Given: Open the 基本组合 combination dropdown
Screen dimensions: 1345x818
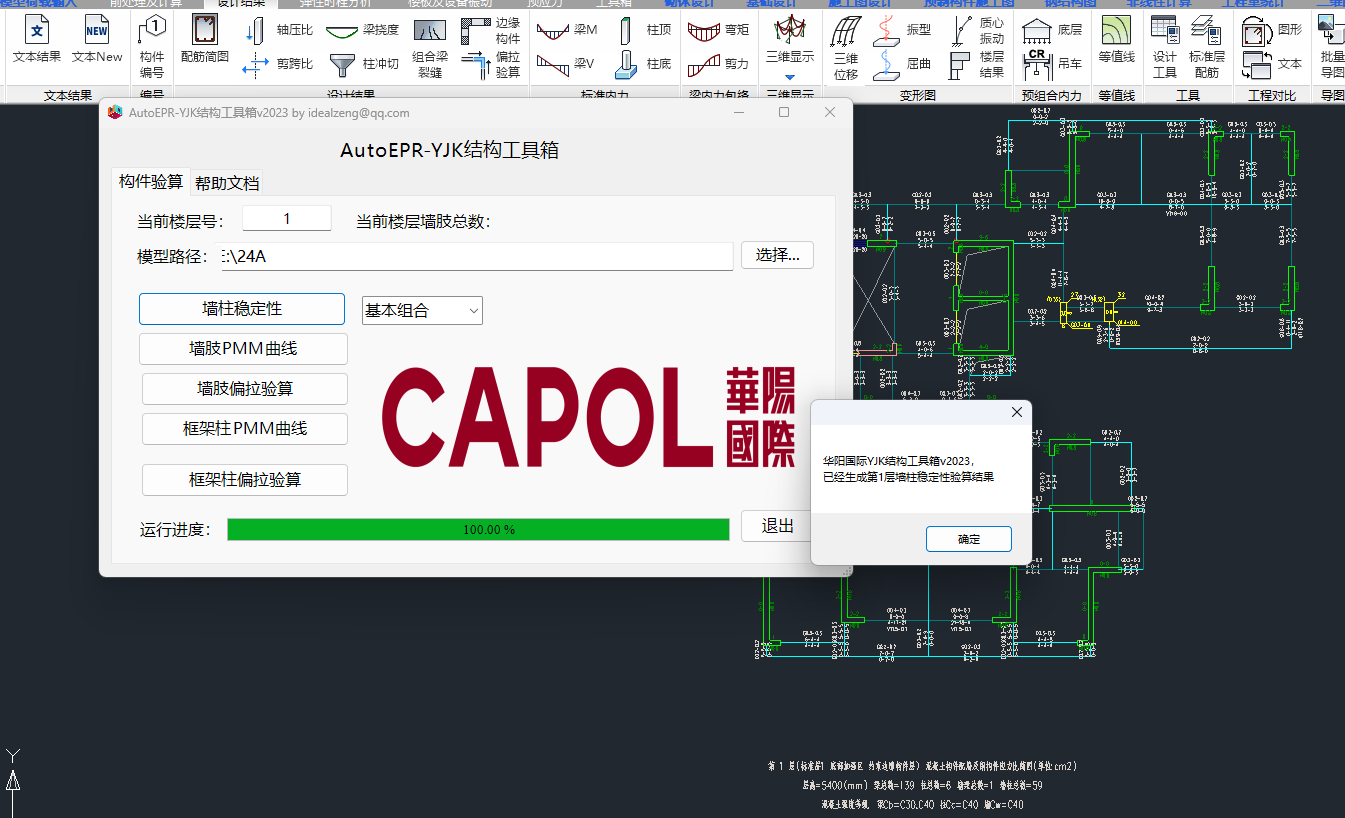Looking at the screenshot, I should click(422, 311).
